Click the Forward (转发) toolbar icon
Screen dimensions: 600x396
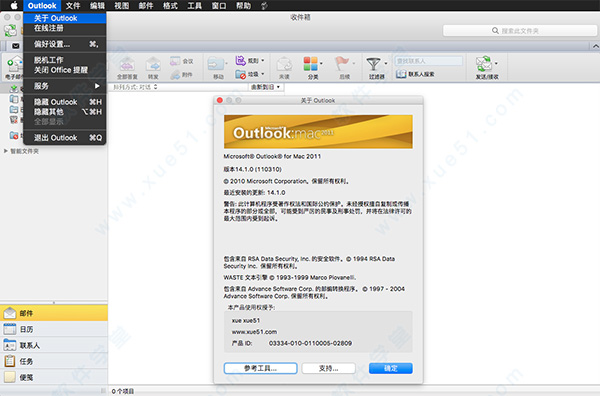[x=153, y=64]
